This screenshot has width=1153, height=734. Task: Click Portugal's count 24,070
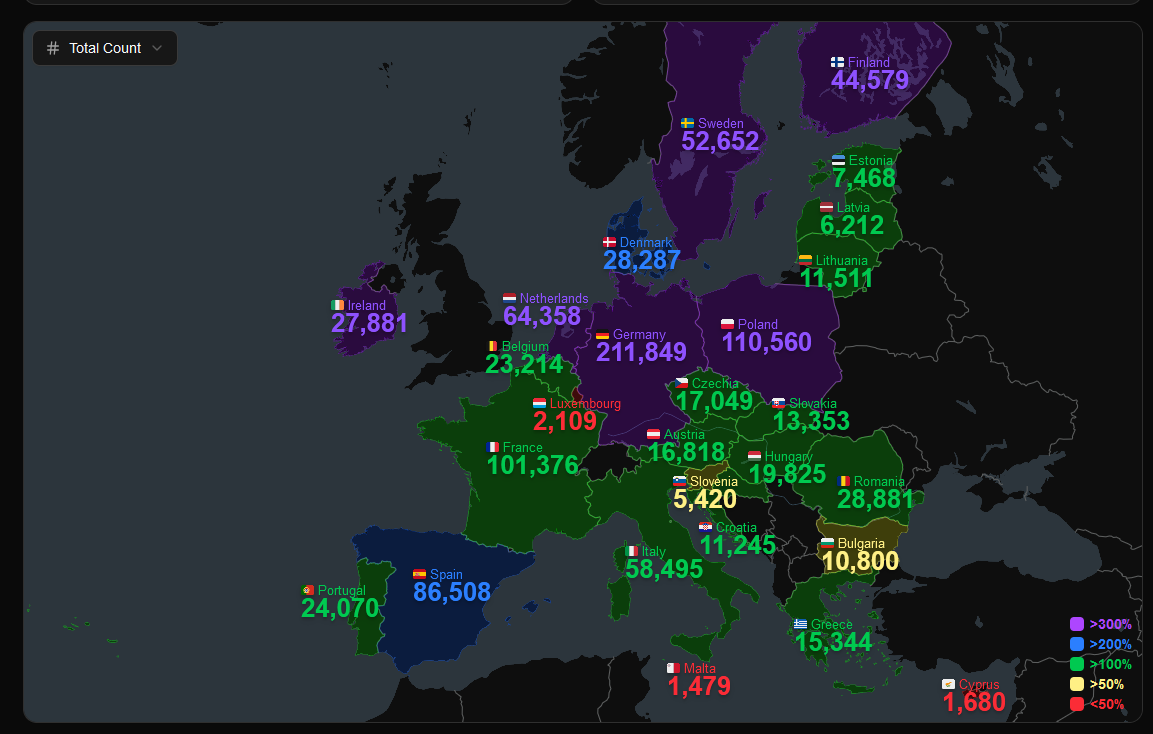340,608
